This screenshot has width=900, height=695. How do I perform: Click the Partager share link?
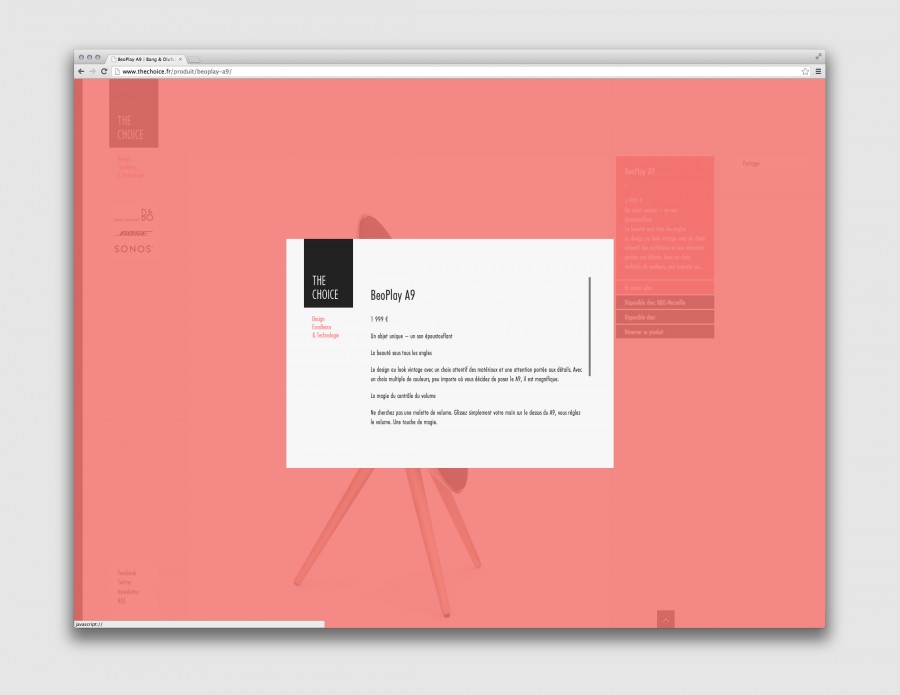751,164
